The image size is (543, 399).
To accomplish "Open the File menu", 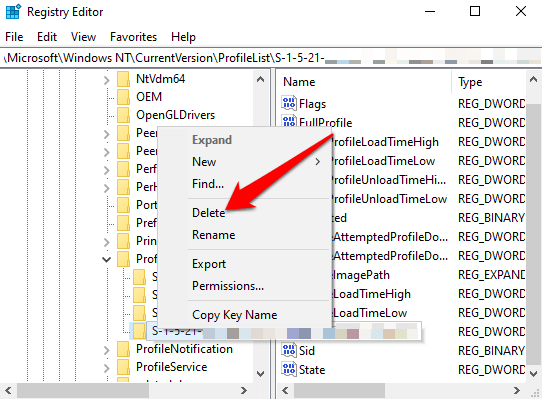I will pos(14,37).
